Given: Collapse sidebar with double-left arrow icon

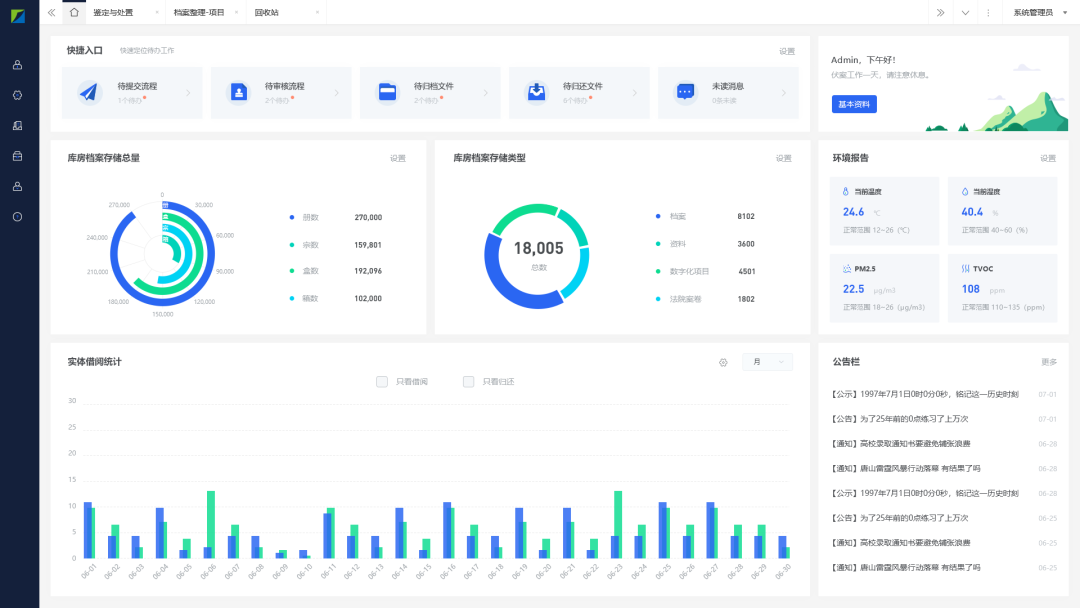Looking at the screenshot, I should [51, 12].
